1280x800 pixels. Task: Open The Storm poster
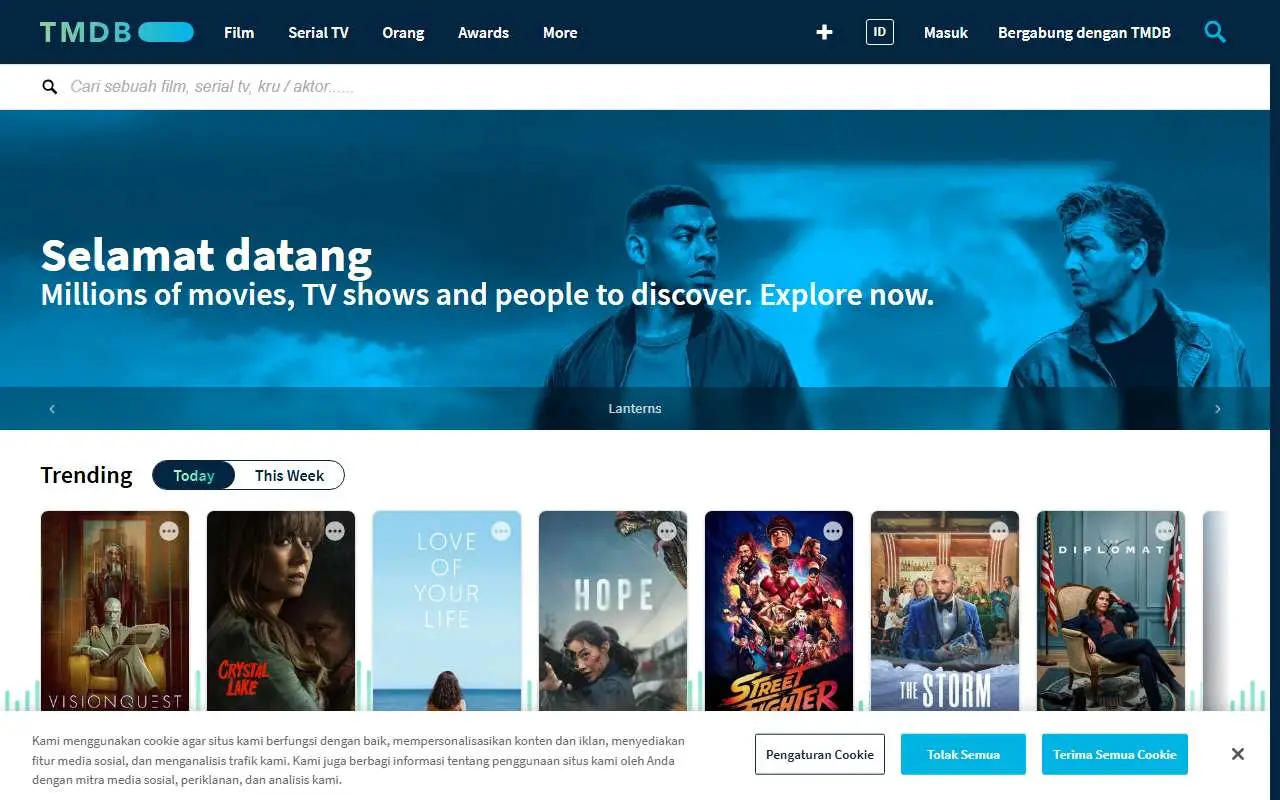(945, 611)
